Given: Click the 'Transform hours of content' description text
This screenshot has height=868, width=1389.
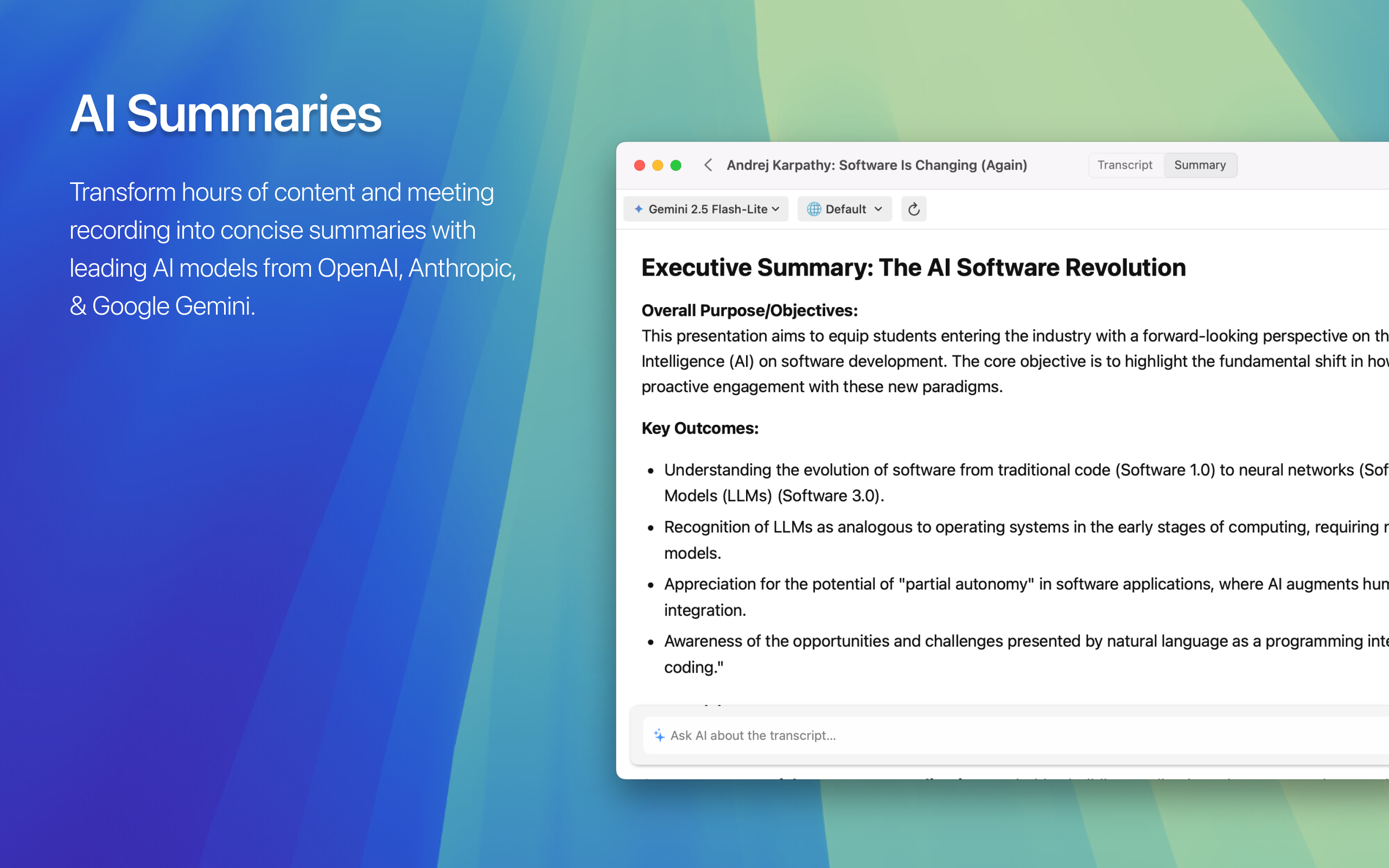Looking at the screenshot, I should coord(293,248).
